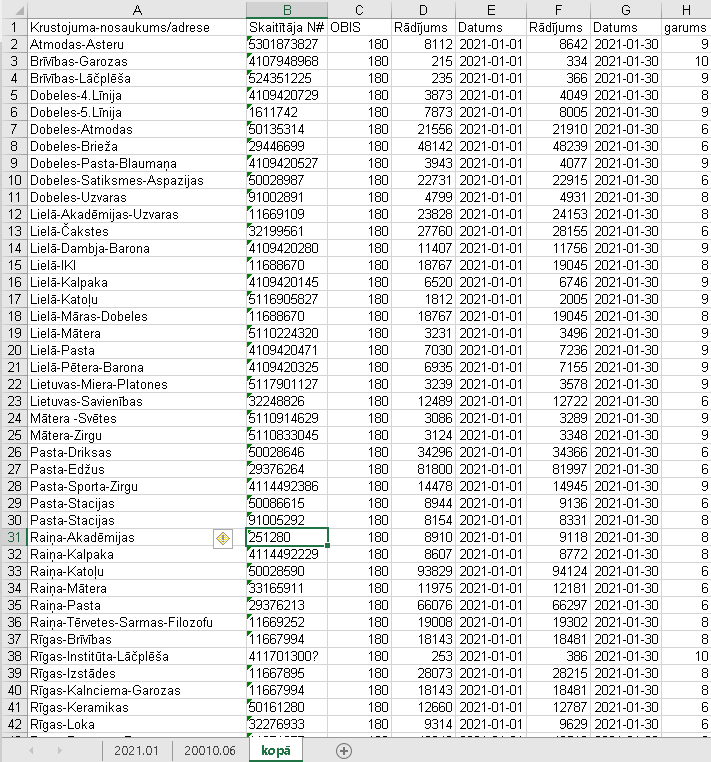Select the active cell showing 251280
711x762 pixels.
click(286, 538)
